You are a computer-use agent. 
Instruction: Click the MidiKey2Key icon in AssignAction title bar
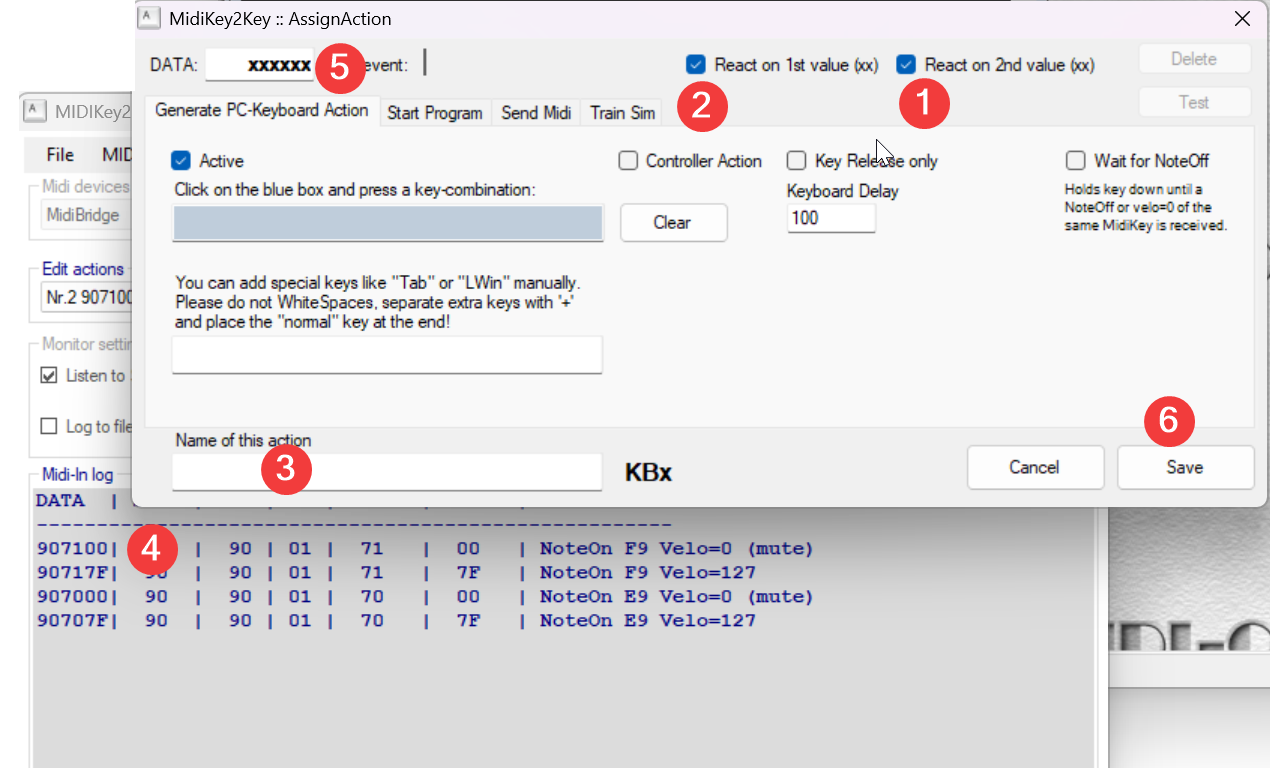pos(149,18)
